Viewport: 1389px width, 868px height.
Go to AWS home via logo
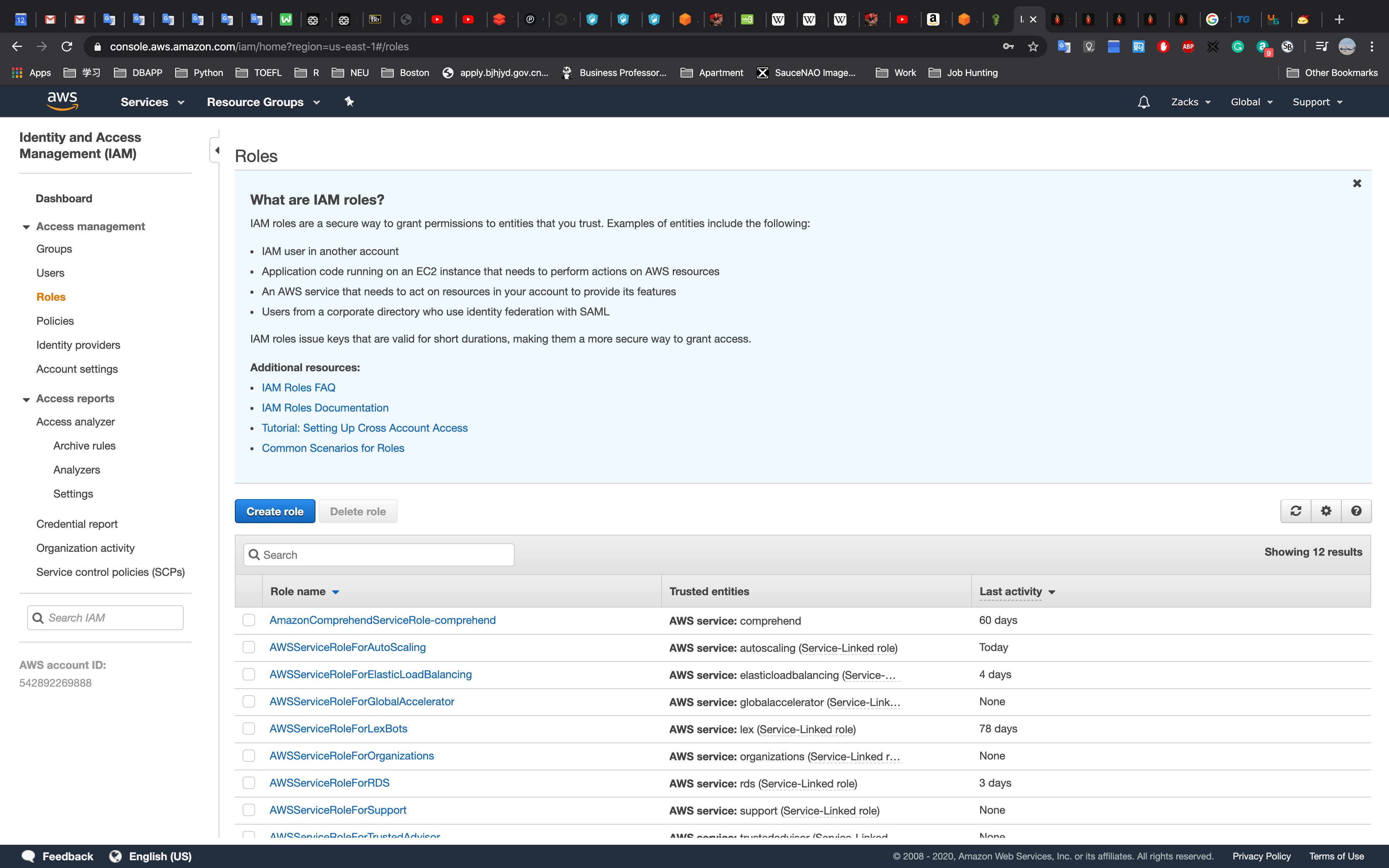62,102
